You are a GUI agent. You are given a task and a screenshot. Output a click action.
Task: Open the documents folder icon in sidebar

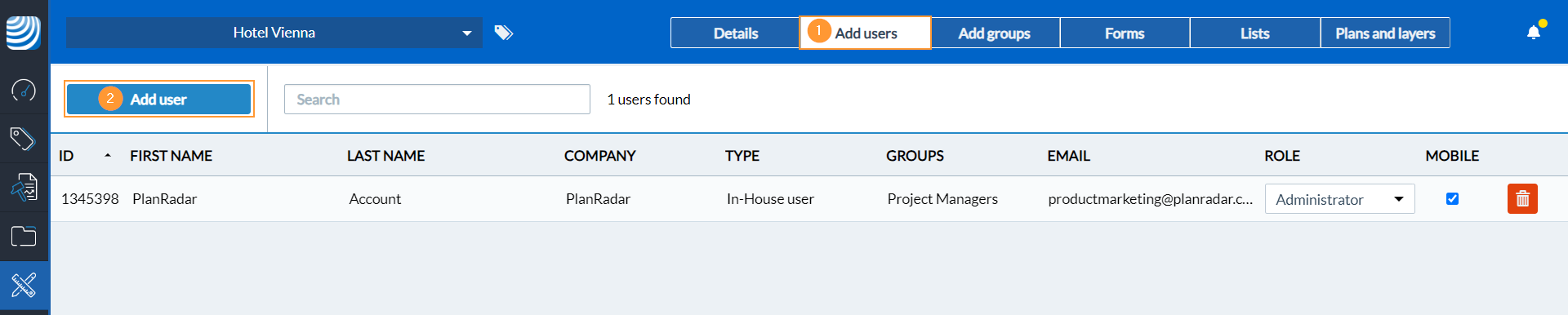pos(24,237)
